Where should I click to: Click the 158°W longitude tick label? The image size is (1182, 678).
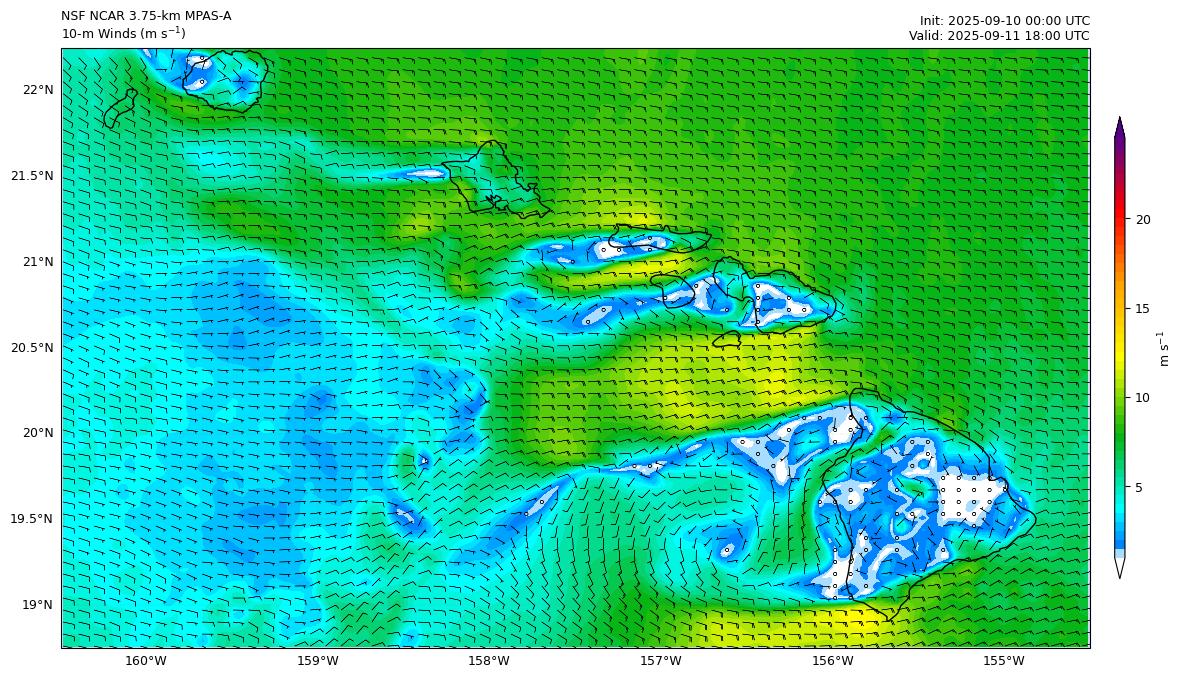[x=489, y=661]
